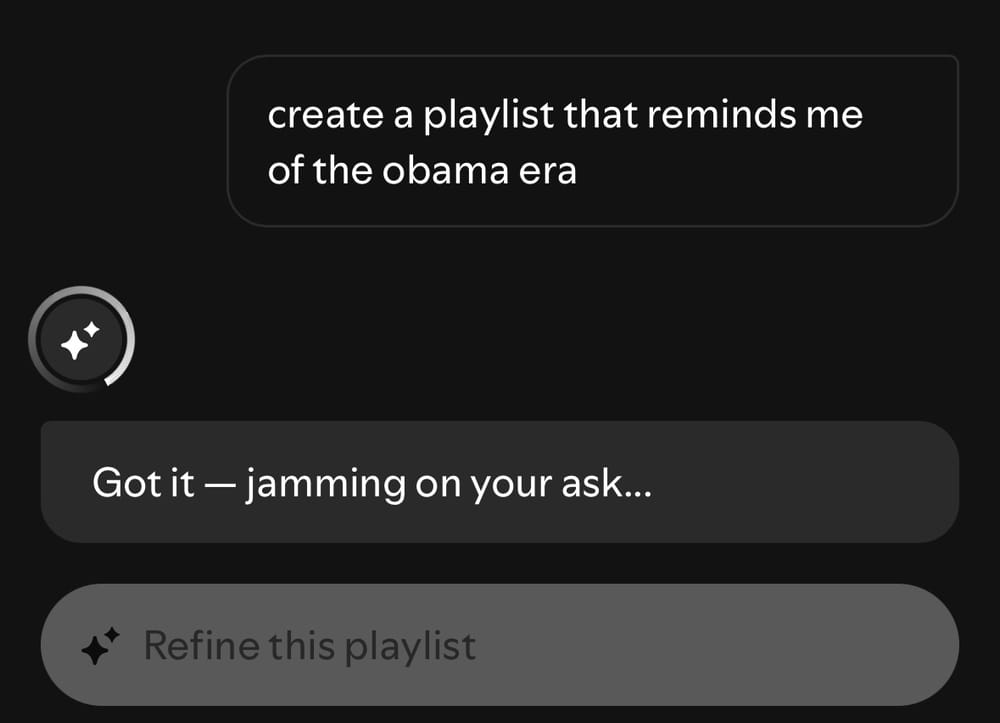Tap the glowing AI generation indicator circle
Screen dimensions: 1000x723
(82, 340)
